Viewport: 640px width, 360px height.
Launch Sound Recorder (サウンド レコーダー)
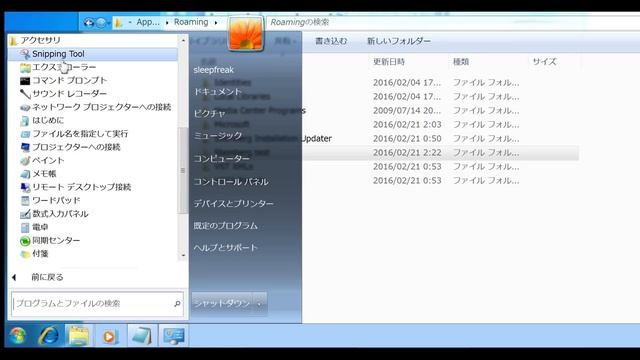(x=63, y=94)
